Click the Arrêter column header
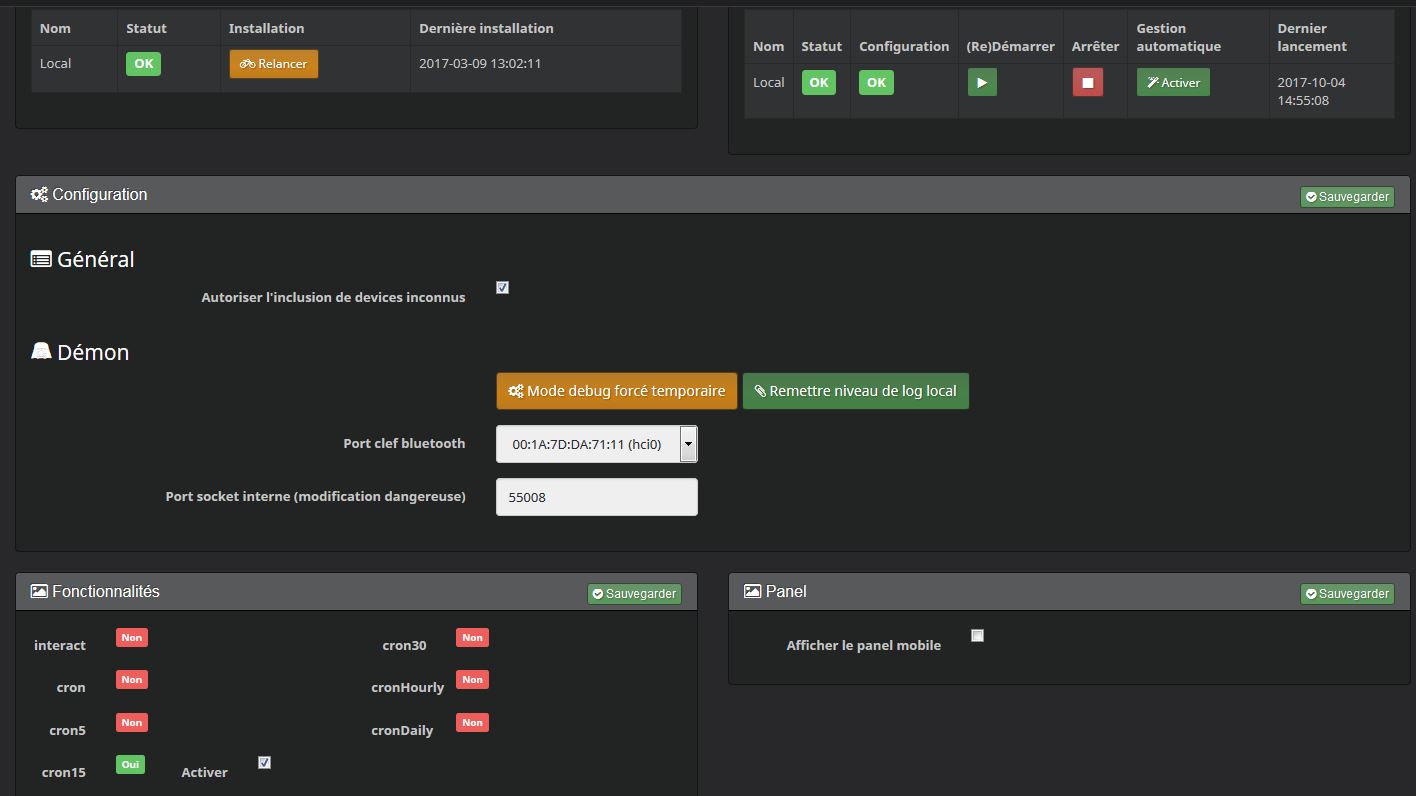Image resolution: width=1416 pixels, height=796 pixels. coord(1095,47)
